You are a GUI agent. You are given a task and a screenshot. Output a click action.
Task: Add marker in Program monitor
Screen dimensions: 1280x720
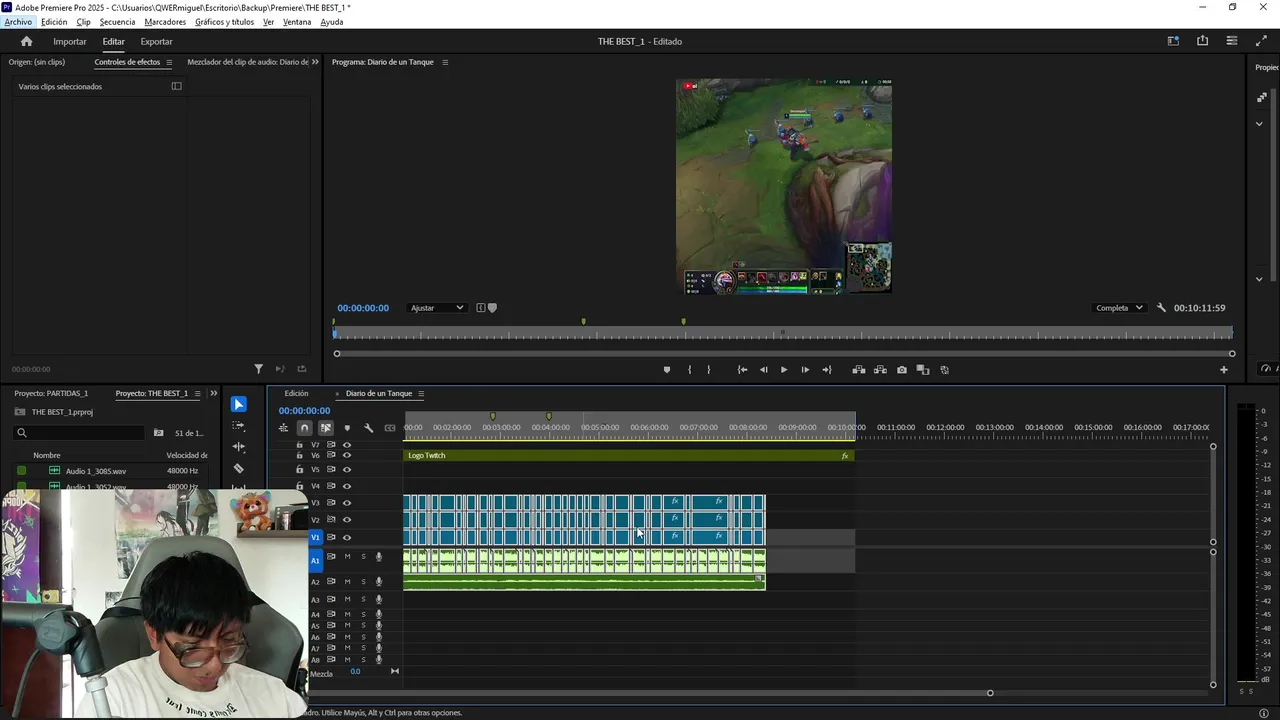coord(667,370)
